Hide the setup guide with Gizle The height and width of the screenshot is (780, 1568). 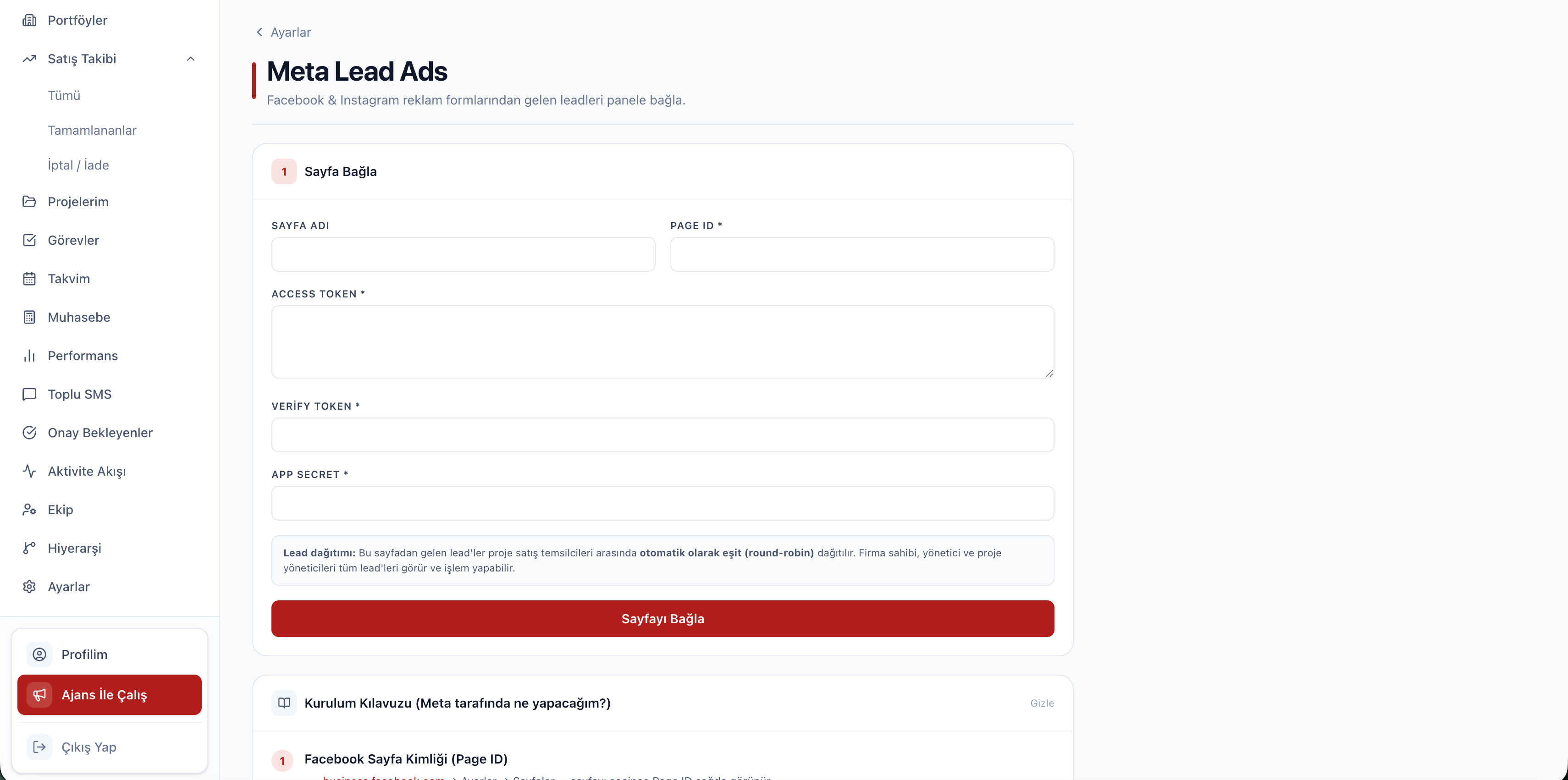pos(1042,703)
